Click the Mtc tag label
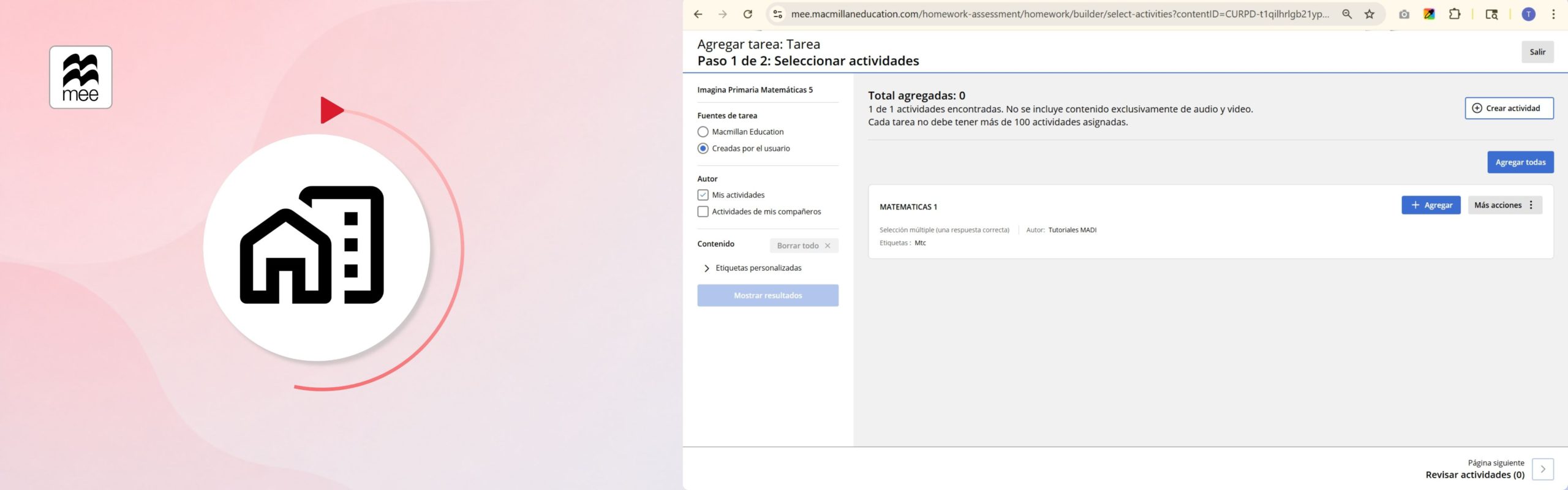Viewport: 1568px width, 490px height. (920, 243)
